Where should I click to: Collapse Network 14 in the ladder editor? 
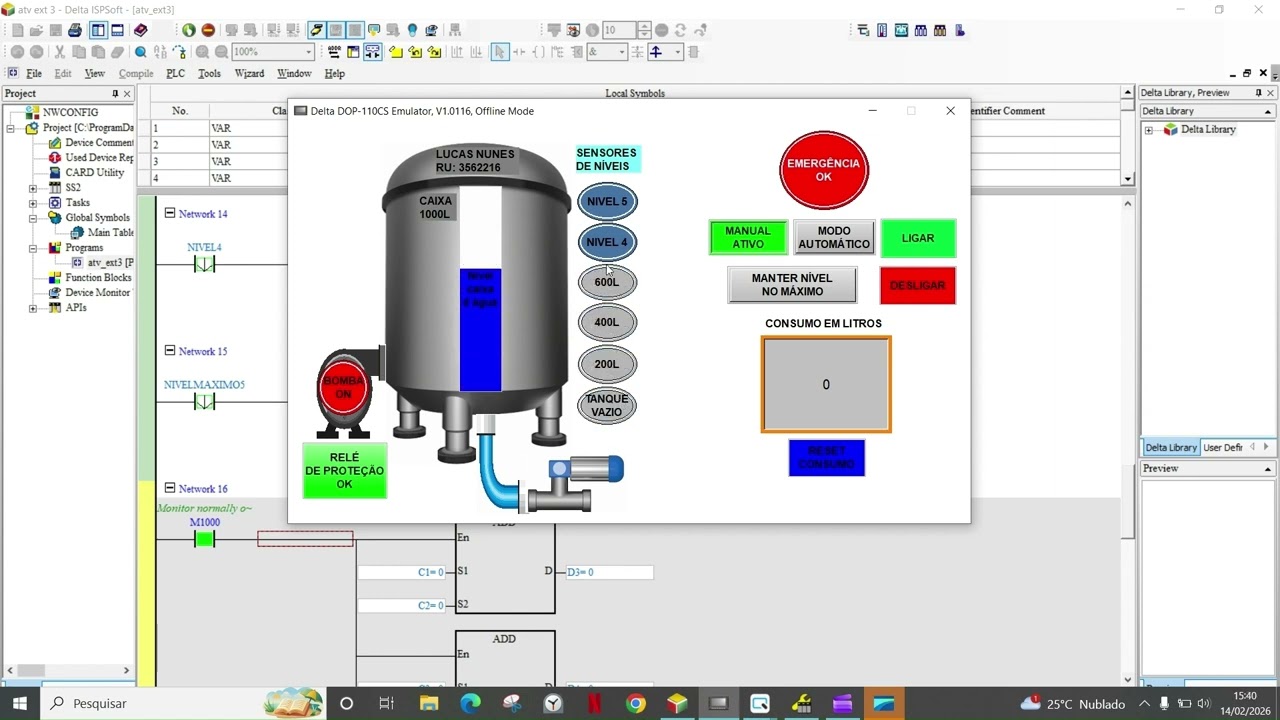coord(169,213)
